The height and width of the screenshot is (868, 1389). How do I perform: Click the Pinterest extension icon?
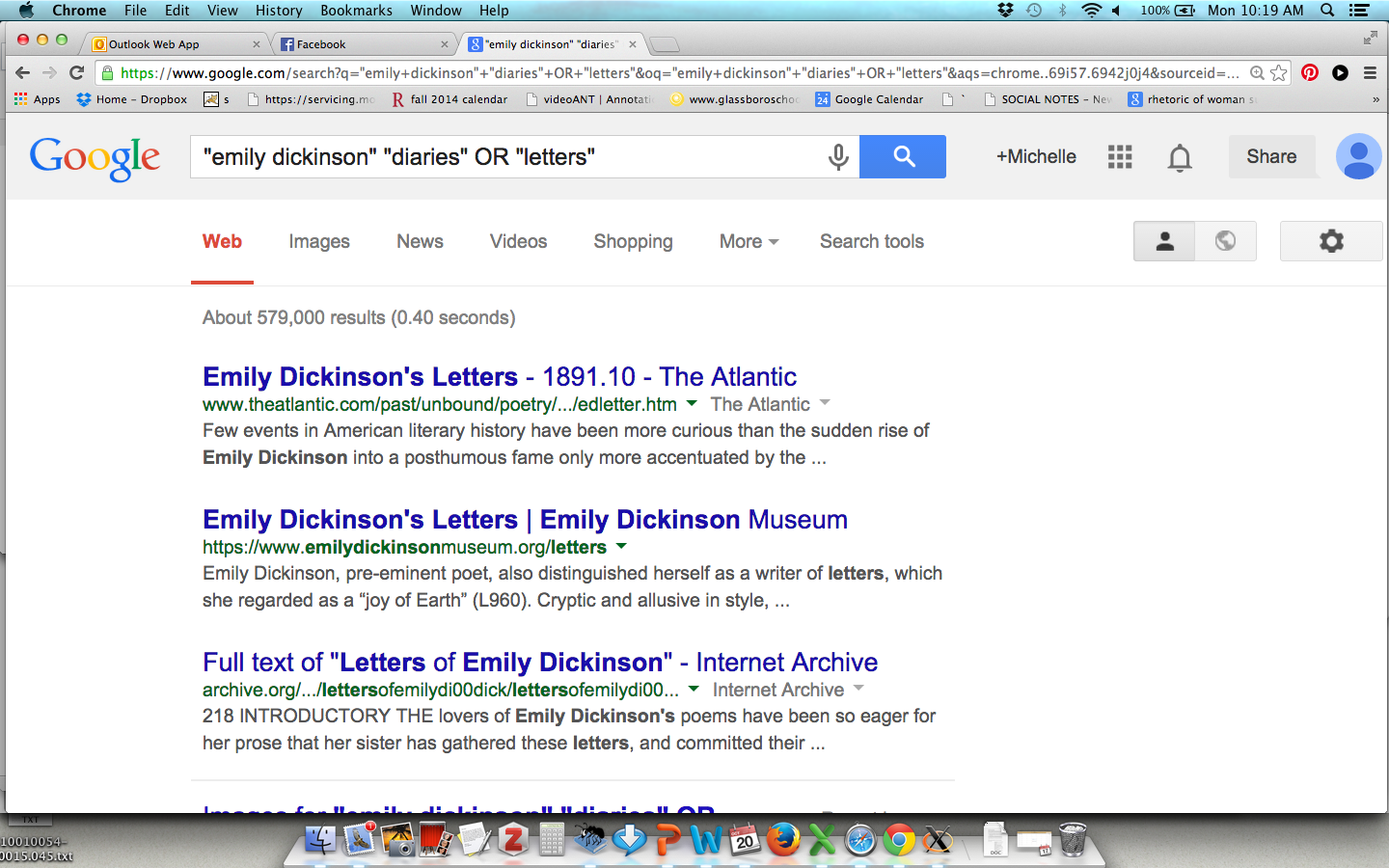pyautogui.click(x=1310, y=72)
